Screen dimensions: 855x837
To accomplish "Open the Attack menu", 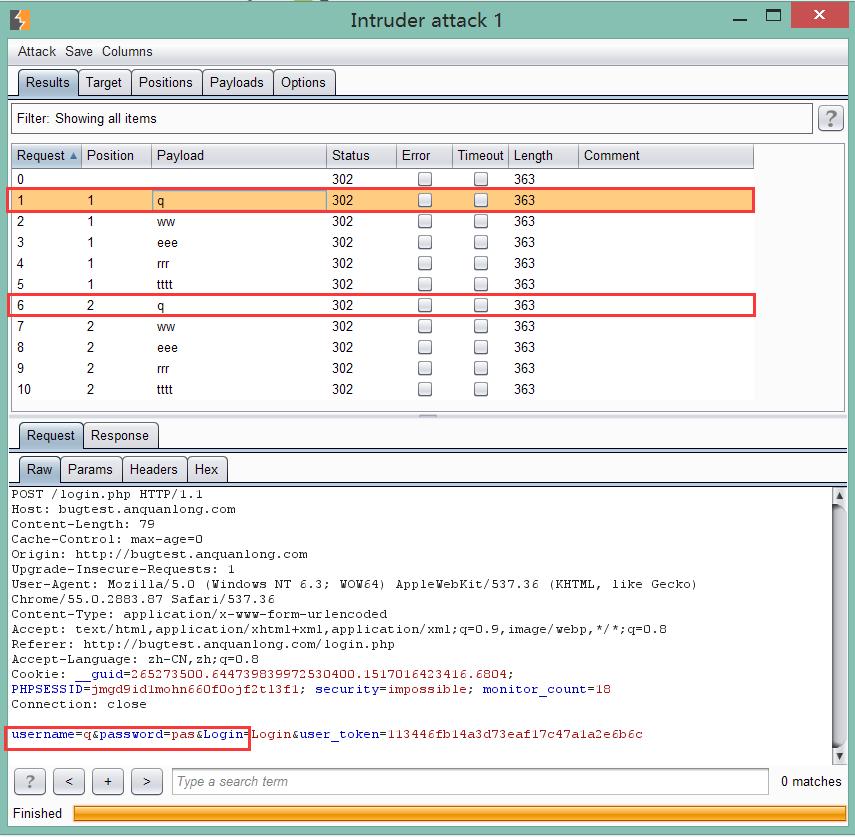I will 37,51.
